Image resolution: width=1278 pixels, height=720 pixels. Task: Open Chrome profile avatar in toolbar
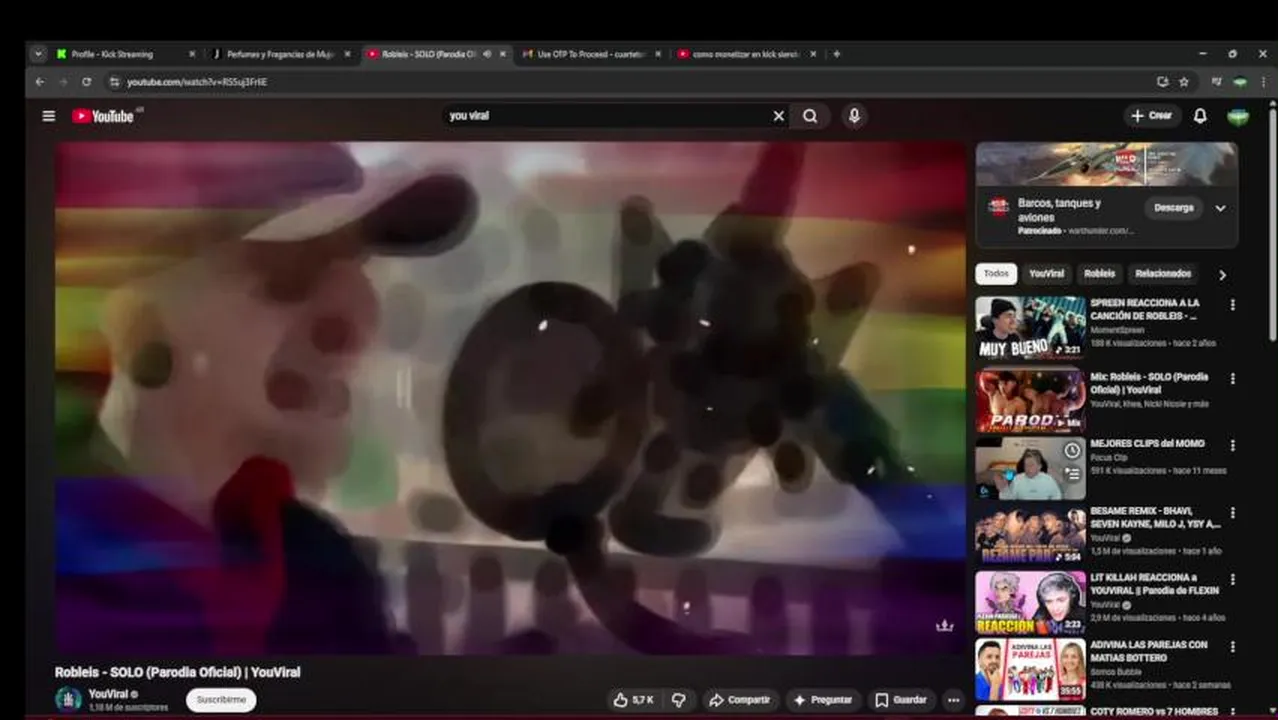point(1240,82)
